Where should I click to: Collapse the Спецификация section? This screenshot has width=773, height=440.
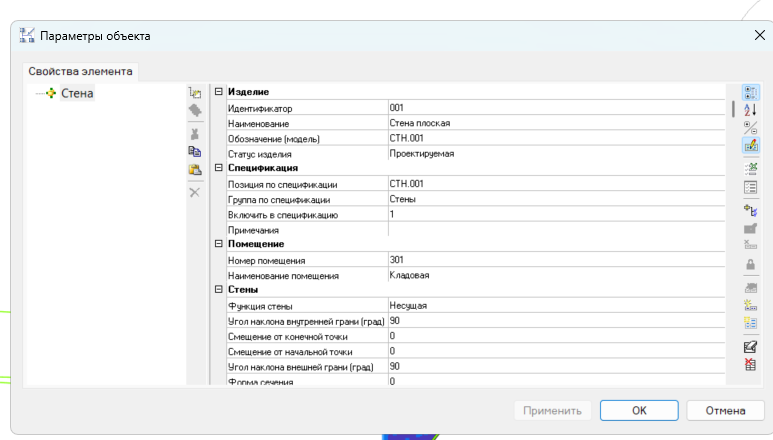[x=218, y=169]
